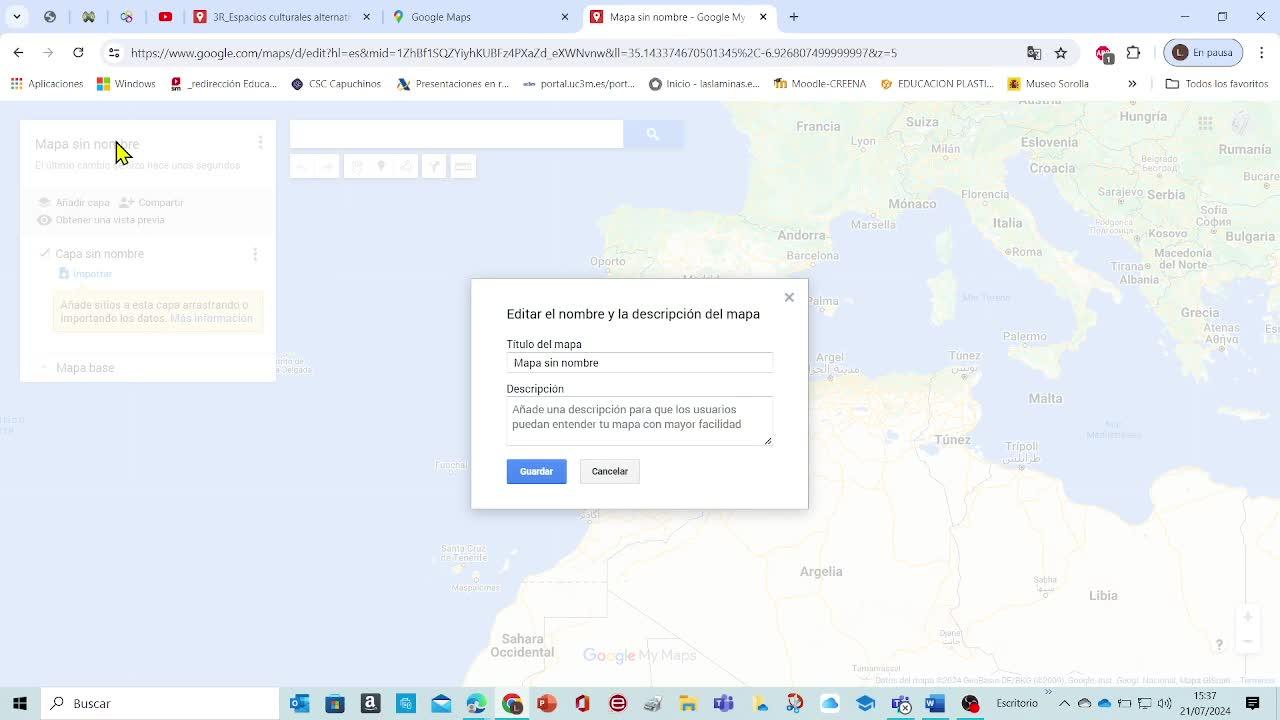Screen dimensions: 1280x720
Task: Close the edit name dialog with X
Action: point(789,297)
